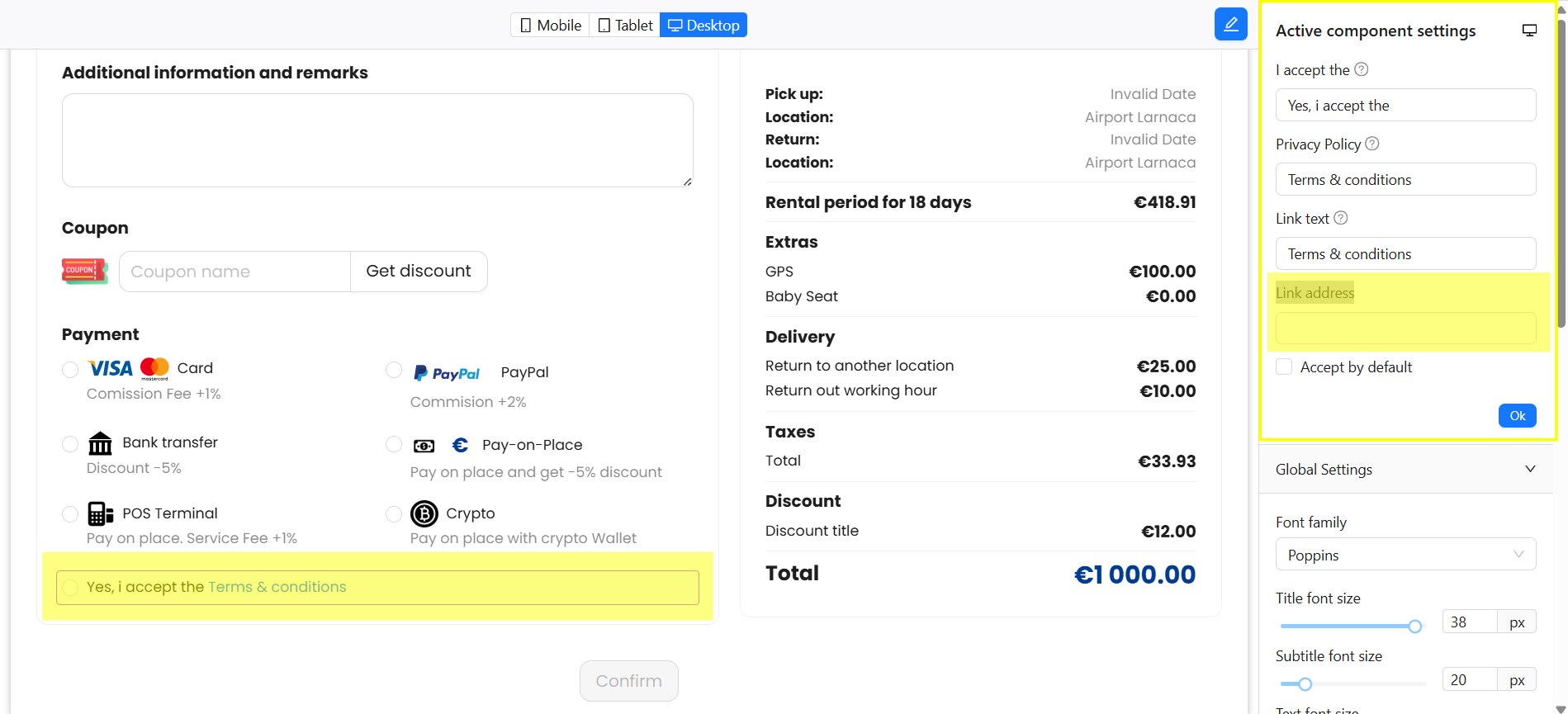Click the Title font size slider handle
The height and width of the screenshot is (714, 1568).
pyautogui.click(x=1414, y=627)
